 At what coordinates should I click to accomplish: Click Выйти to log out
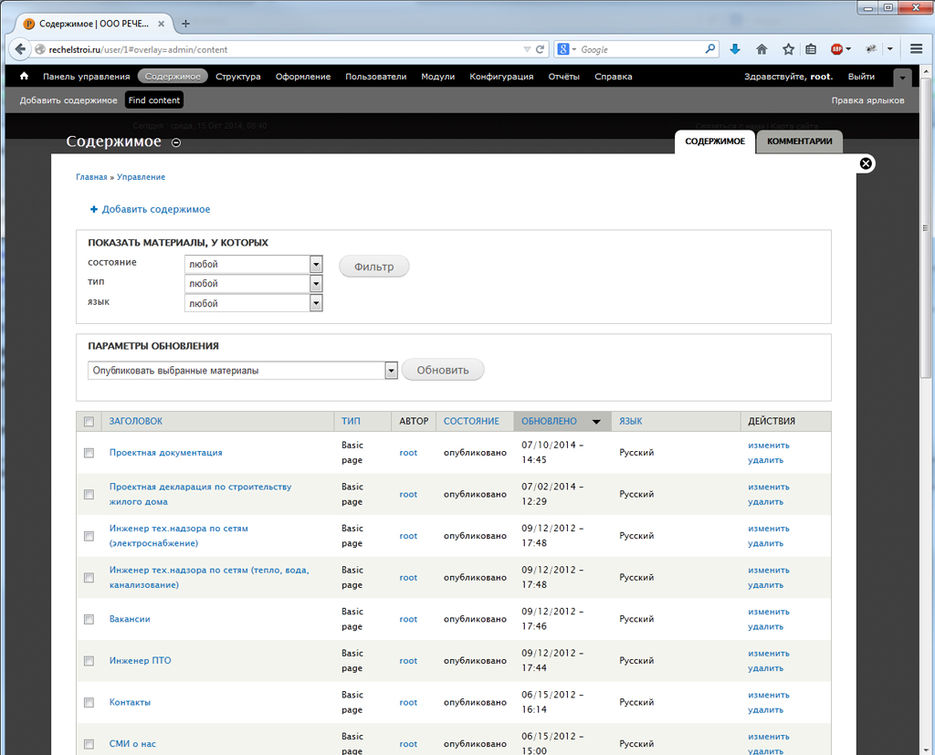tap(861, 76)
